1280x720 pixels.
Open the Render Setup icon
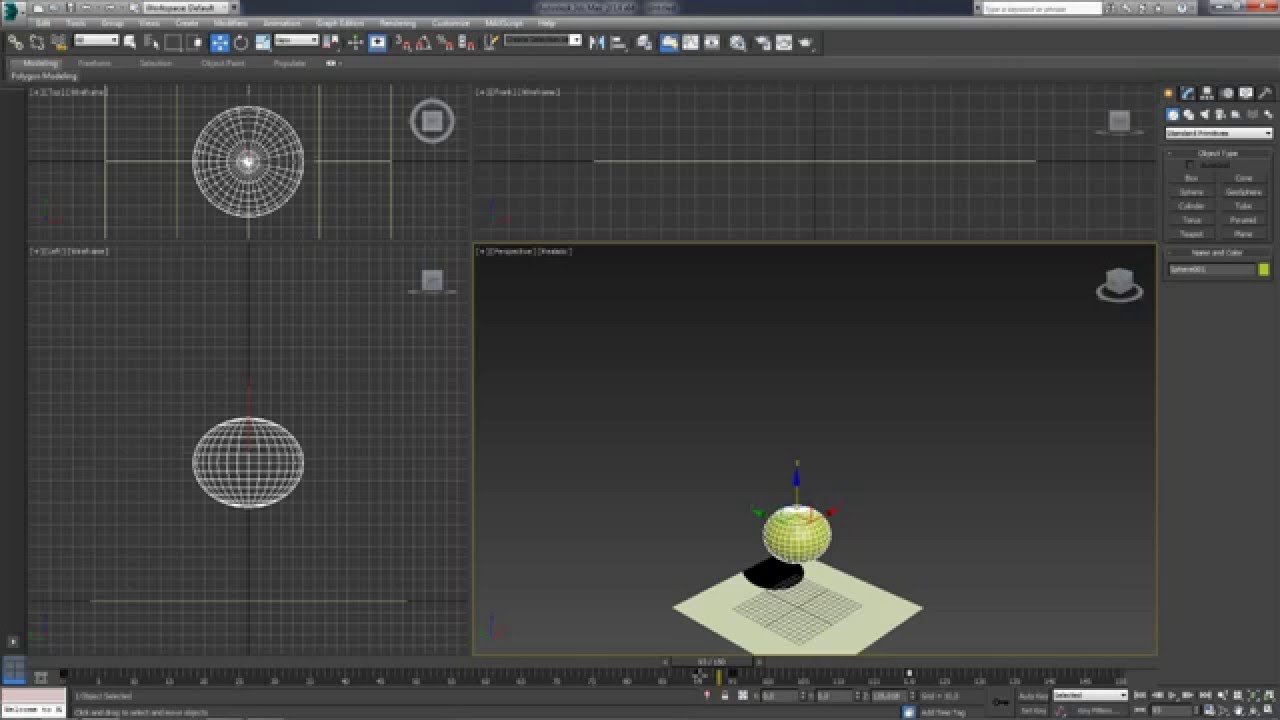pyautogui.click(x=762, y=42)
